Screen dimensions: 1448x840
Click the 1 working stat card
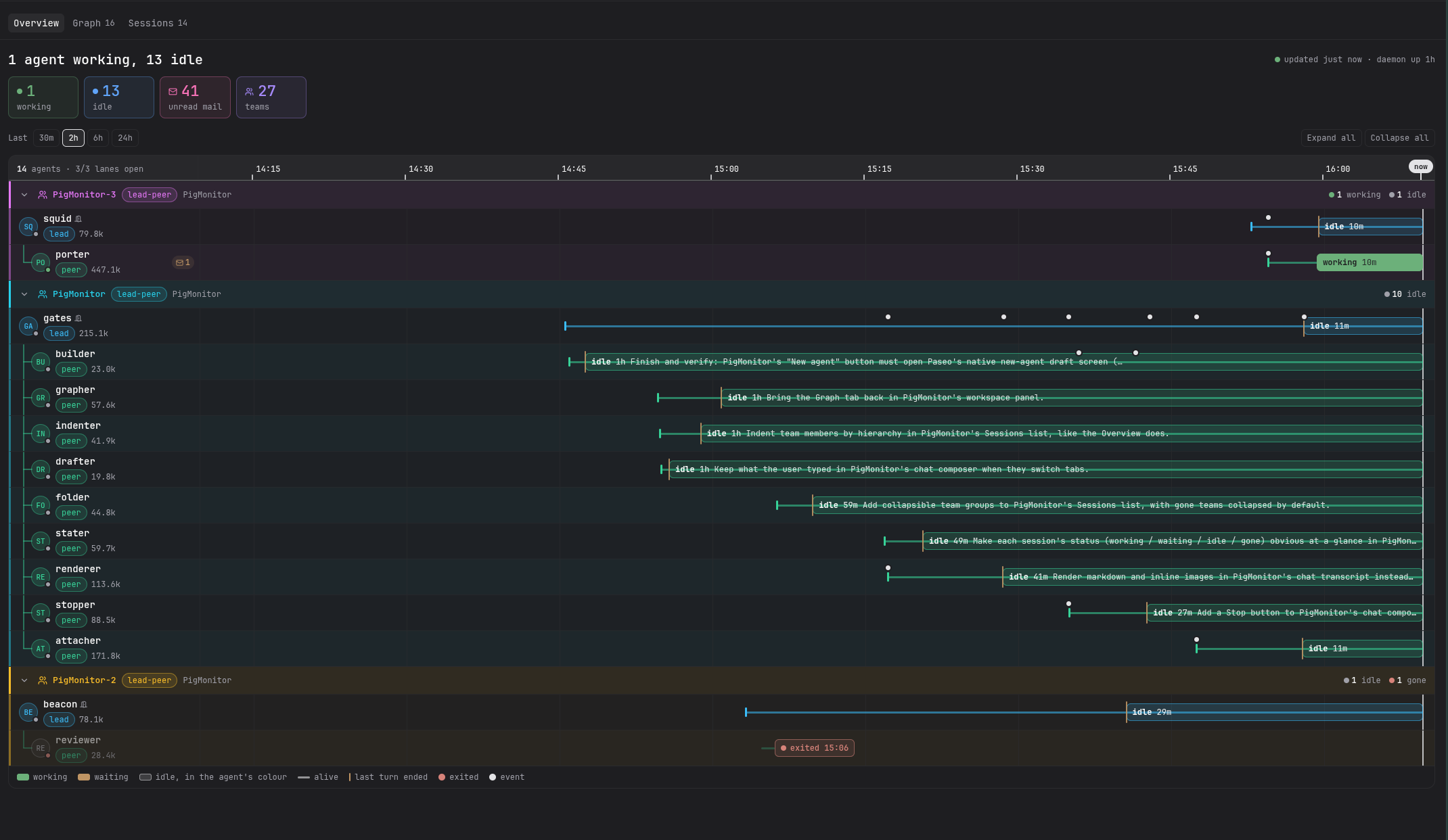click(43, 97)
